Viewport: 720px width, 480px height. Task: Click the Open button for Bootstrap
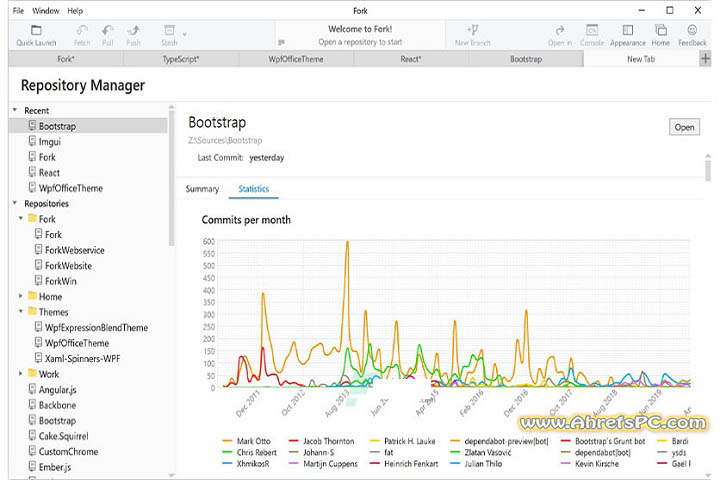(x=684, y=127)
